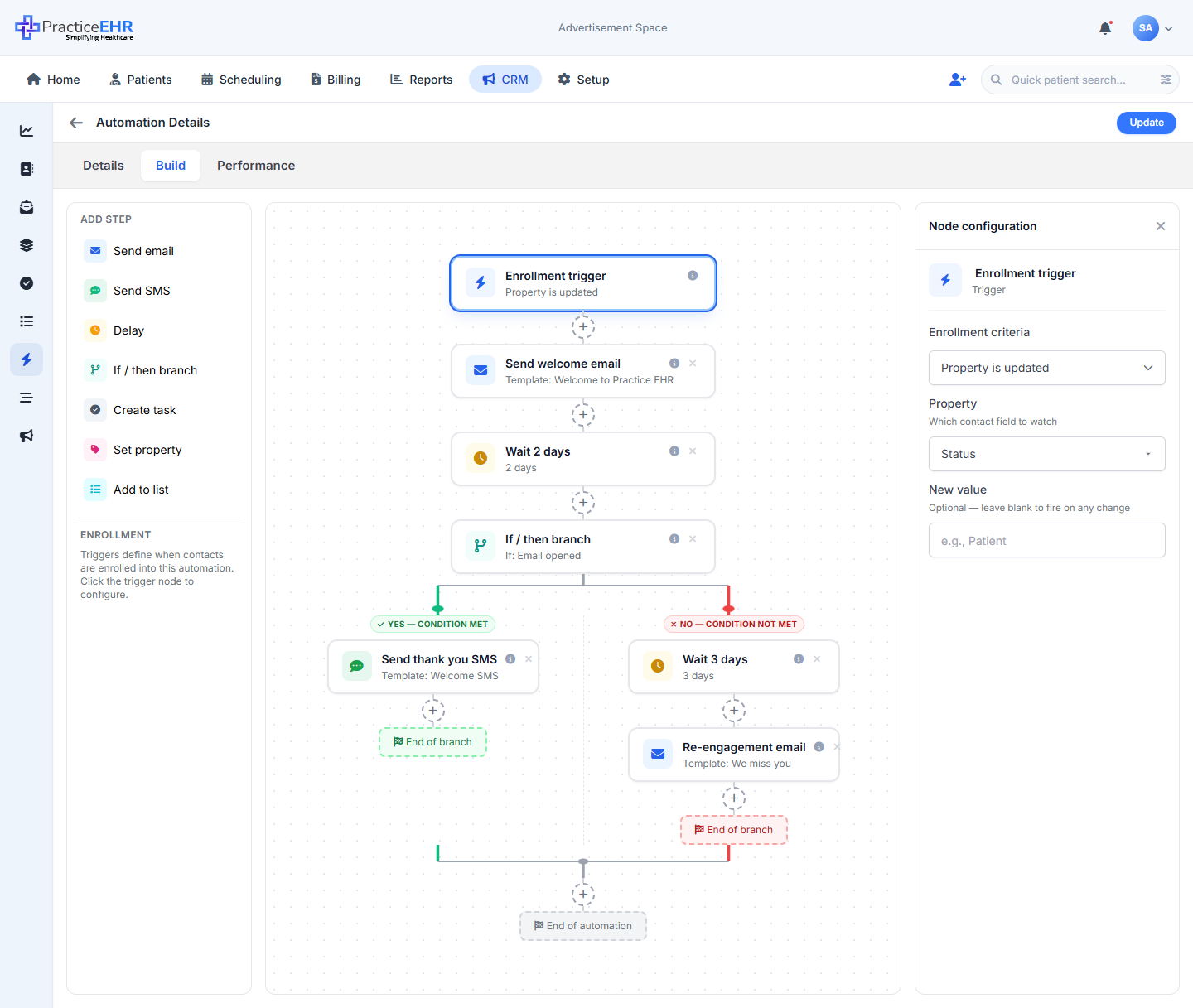Open the contacts book sidebar icon
The height and width of the screenshot is (1008, 1193).
27,169
